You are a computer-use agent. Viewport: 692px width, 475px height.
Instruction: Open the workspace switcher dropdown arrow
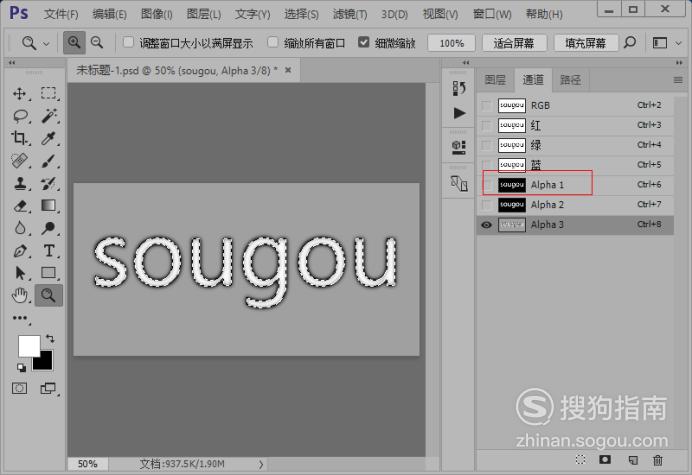679,43
